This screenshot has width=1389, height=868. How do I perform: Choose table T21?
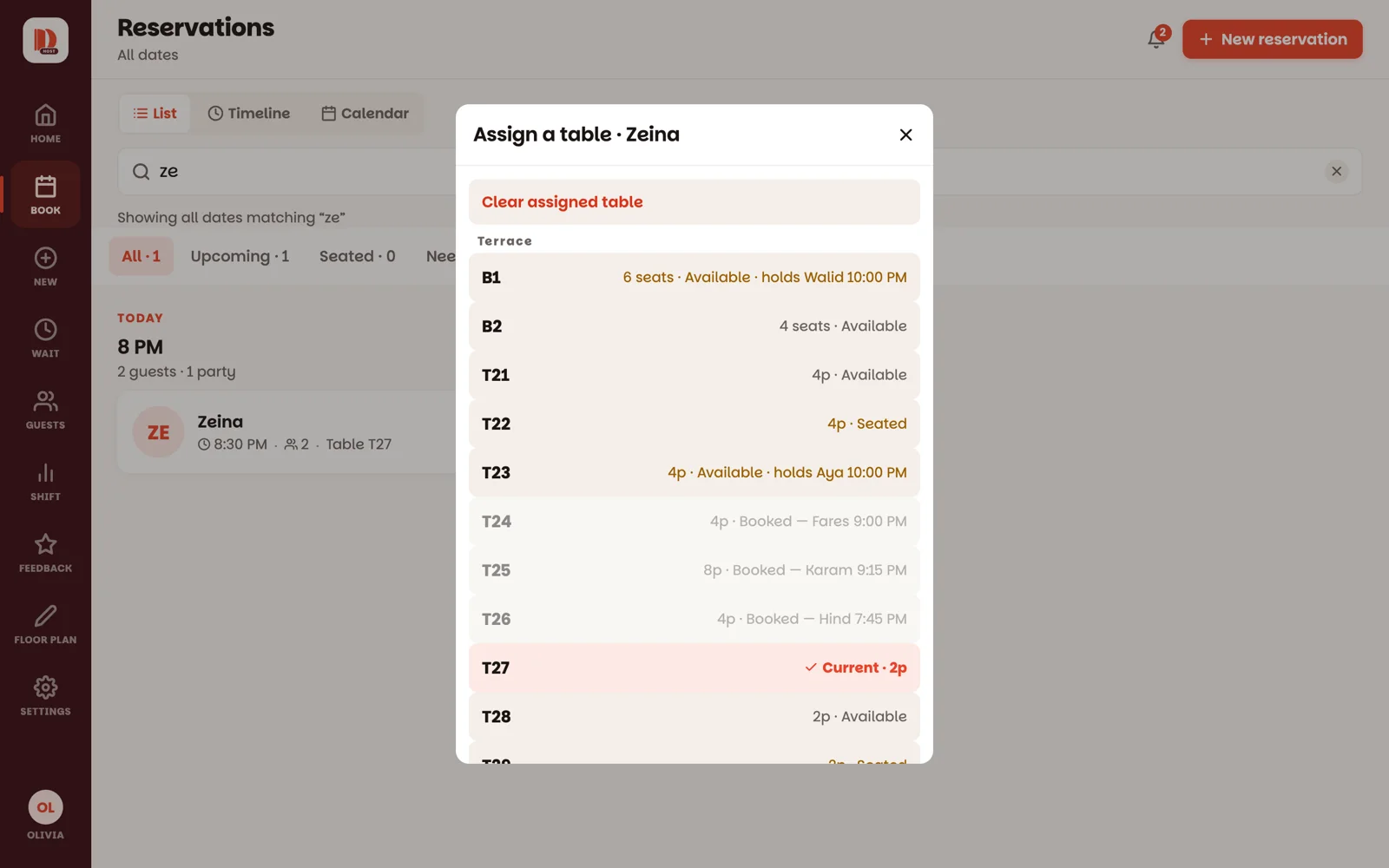pos(694,375)
